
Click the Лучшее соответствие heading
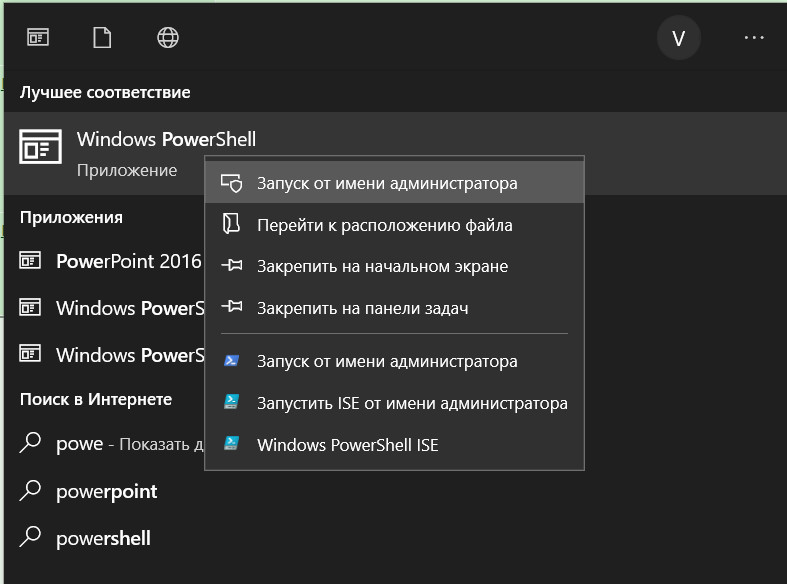point(105,92)
